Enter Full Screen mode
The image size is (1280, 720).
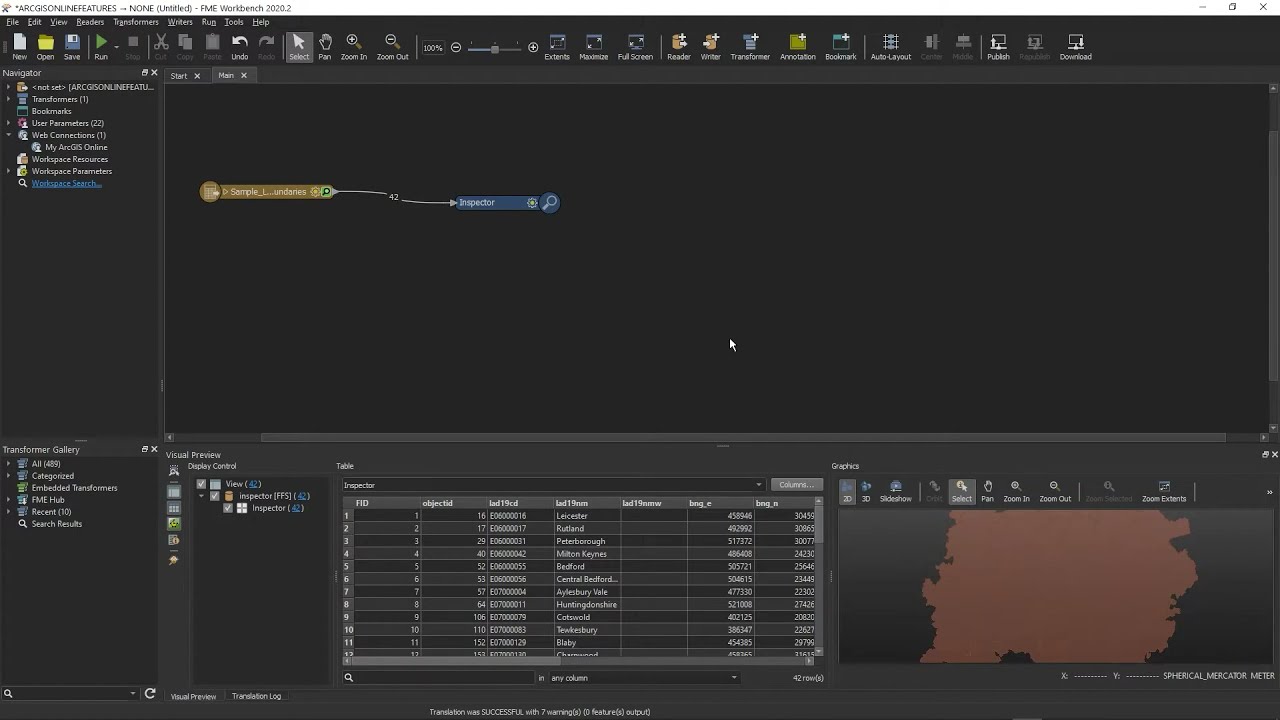pyautogui.click(x=635, y=46)
